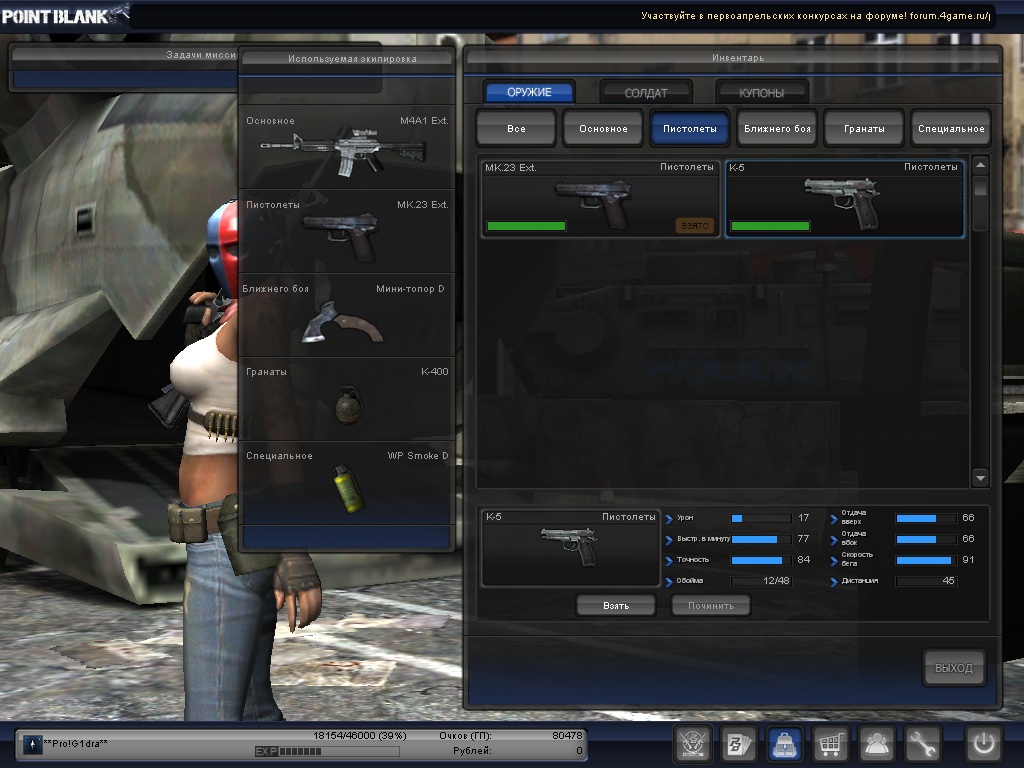Select the equipped Мини-топор D axe image
Image resolution: width=1024 pixels, height=768 pixels.
click(342, 321)
